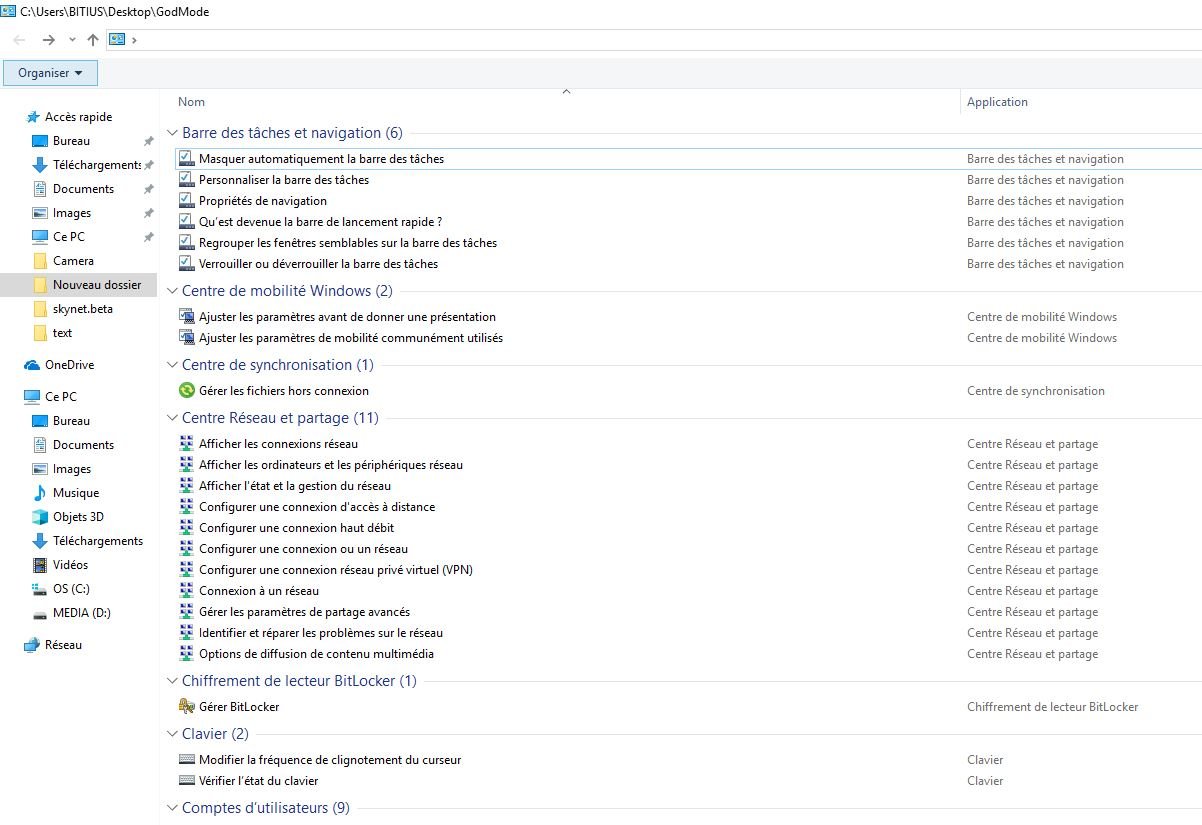This screenshot has width=1202, height=825.
Task: Open the MEDIA (D:) drive
Action: [81, 613]
